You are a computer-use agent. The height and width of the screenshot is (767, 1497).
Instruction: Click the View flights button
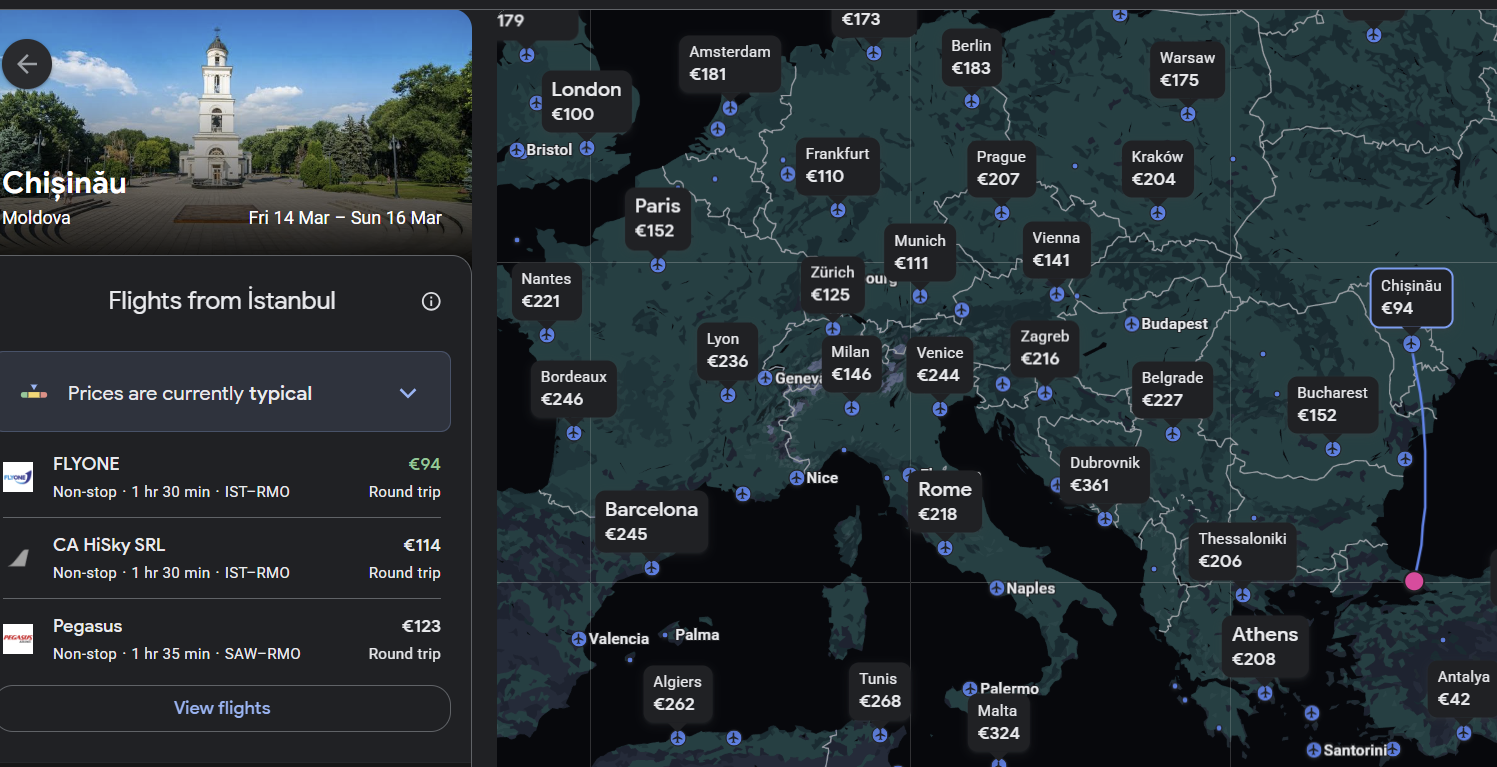pyautogui.click(x=222, y=708)
